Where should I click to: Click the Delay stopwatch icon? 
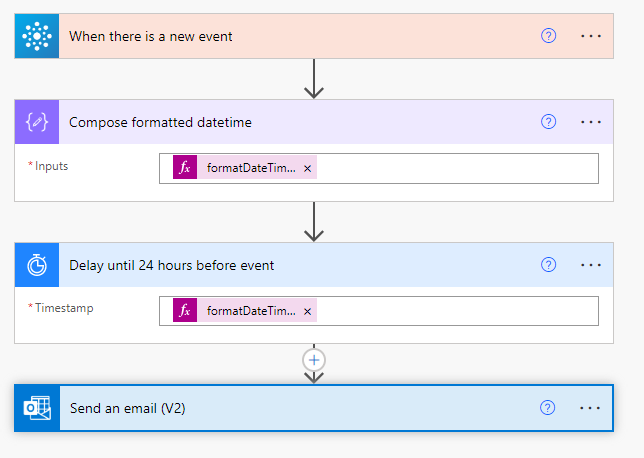[37, 265]
